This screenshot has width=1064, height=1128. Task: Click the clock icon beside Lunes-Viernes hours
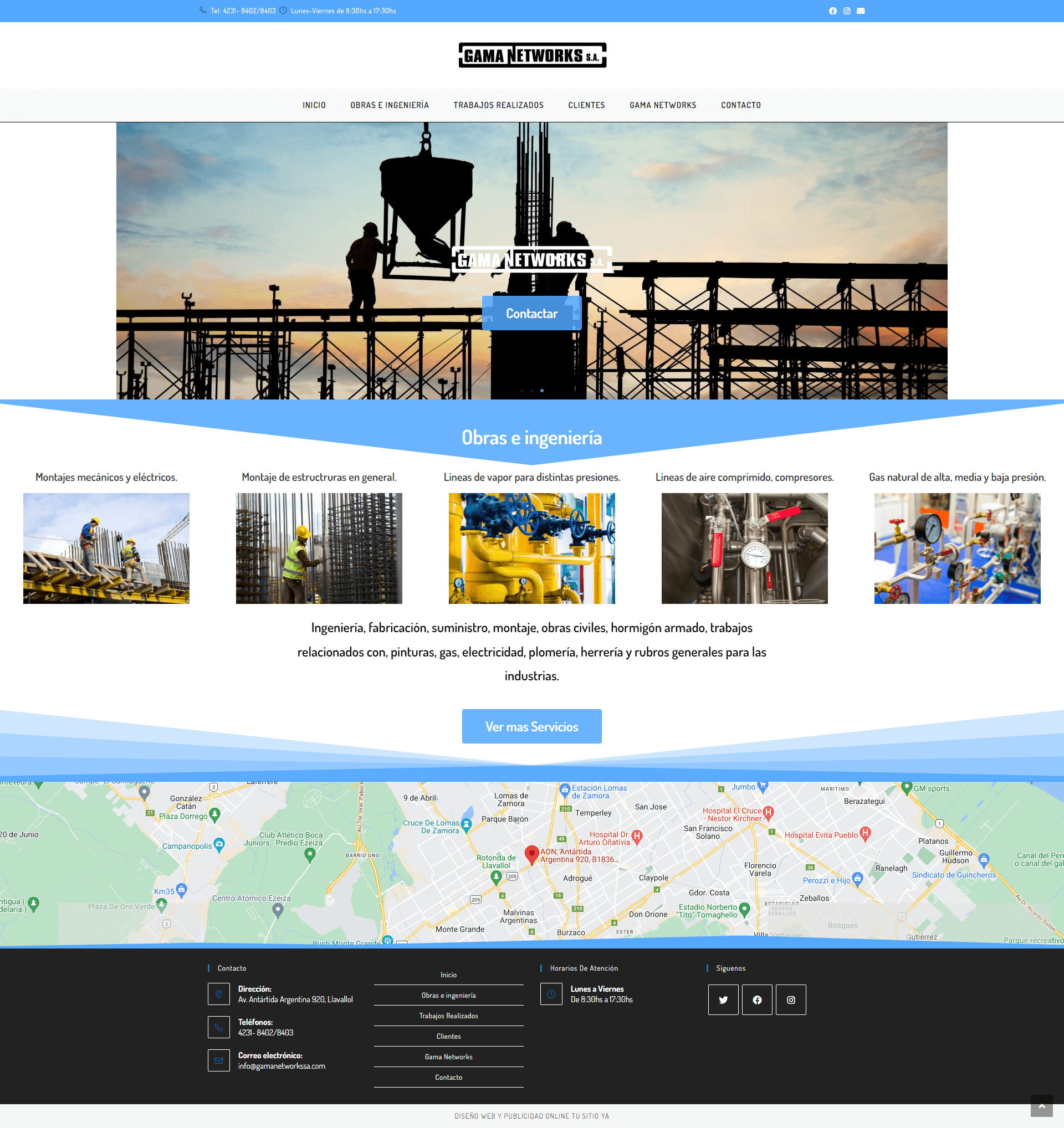click(283, 10)
